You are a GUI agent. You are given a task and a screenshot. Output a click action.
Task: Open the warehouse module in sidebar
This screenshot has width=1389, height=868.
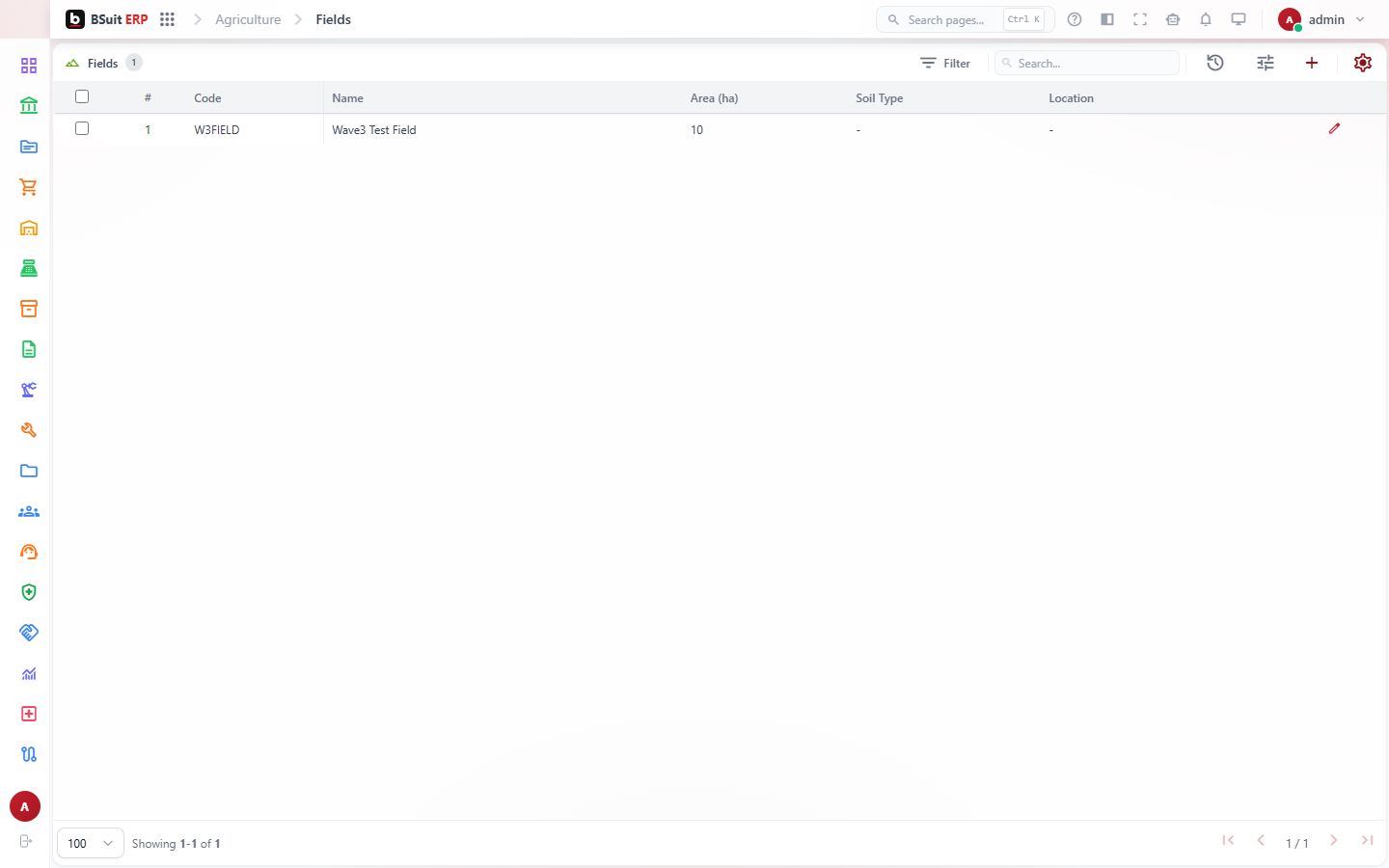pyautogui.click(x=29, y=228)
